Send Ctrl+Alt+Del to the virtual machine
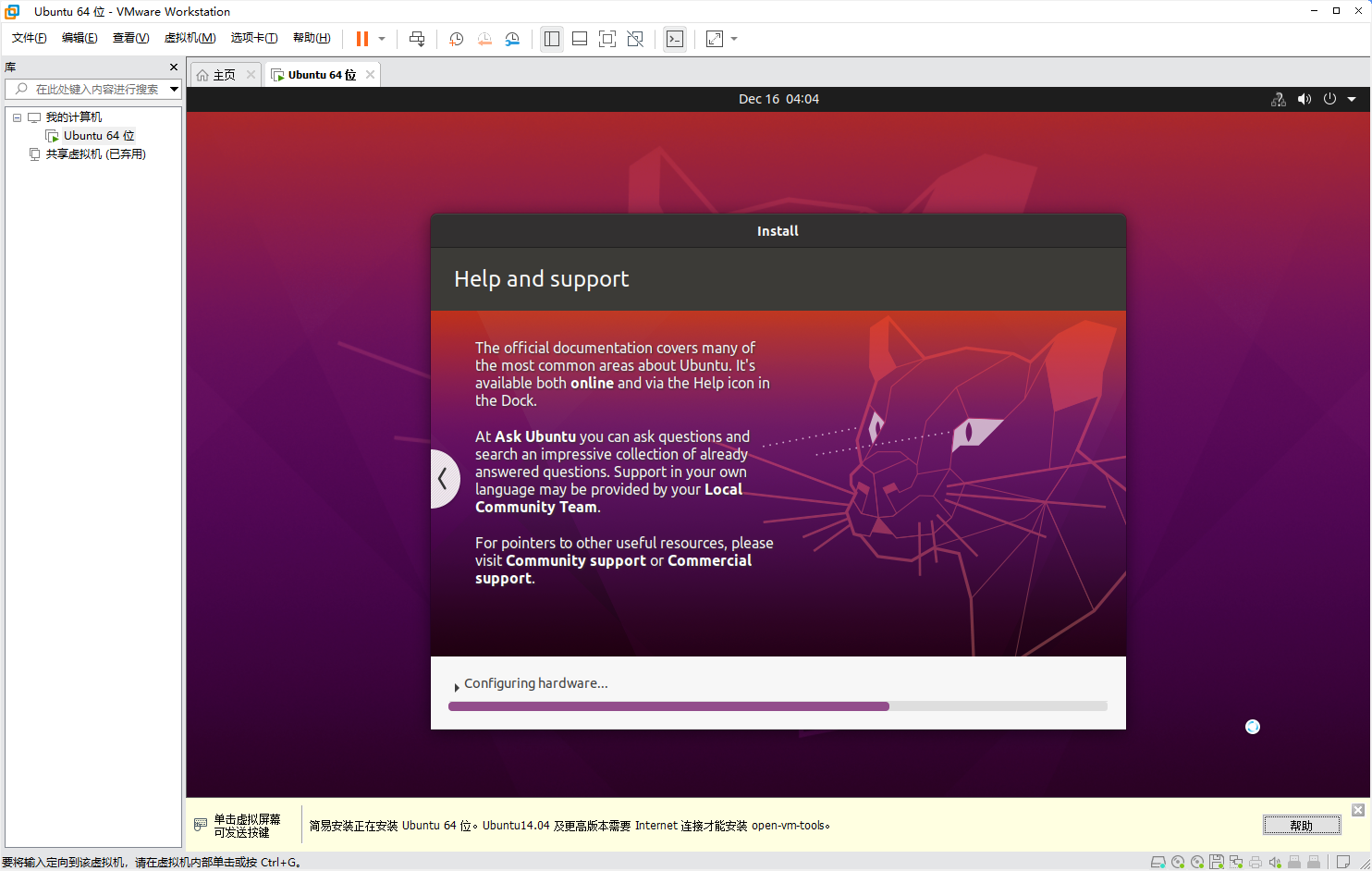Image resolution: width=1372 pixels, height=871 pixels. point(417,39)
